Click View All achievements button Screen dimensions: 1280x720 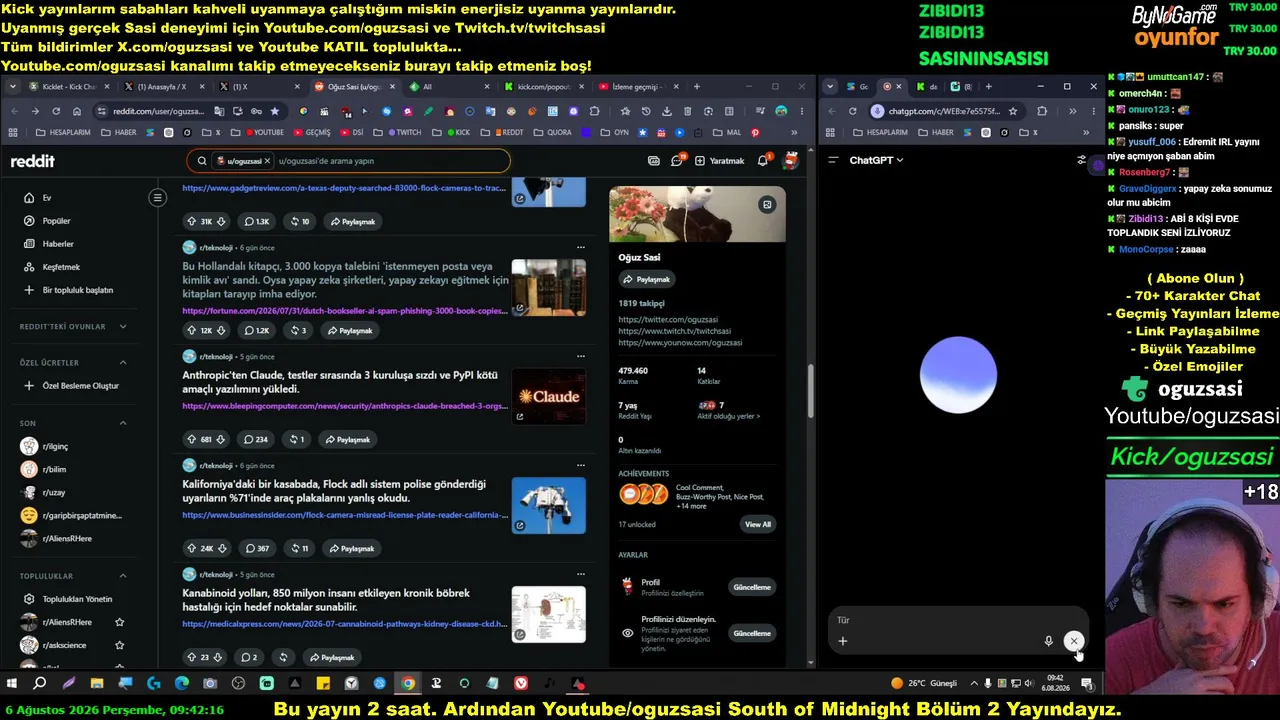click(x=758, y=524)
